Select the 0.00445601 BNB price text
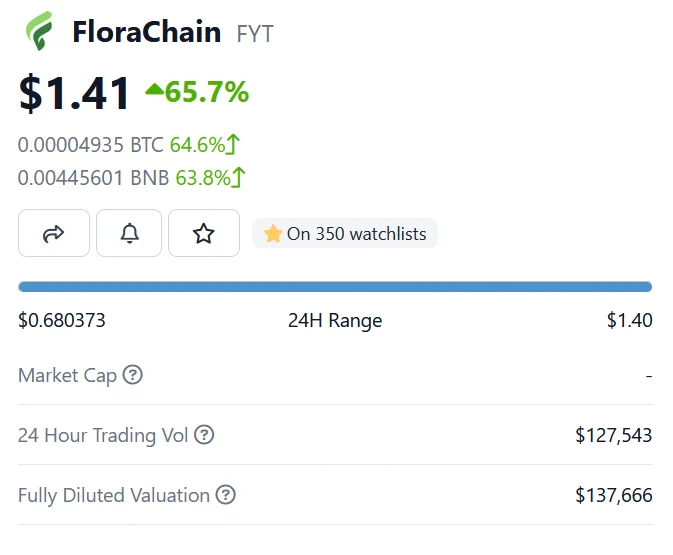The height and width of the screenshot is (555, 673). pyautogui.click(x=94, y=178)
